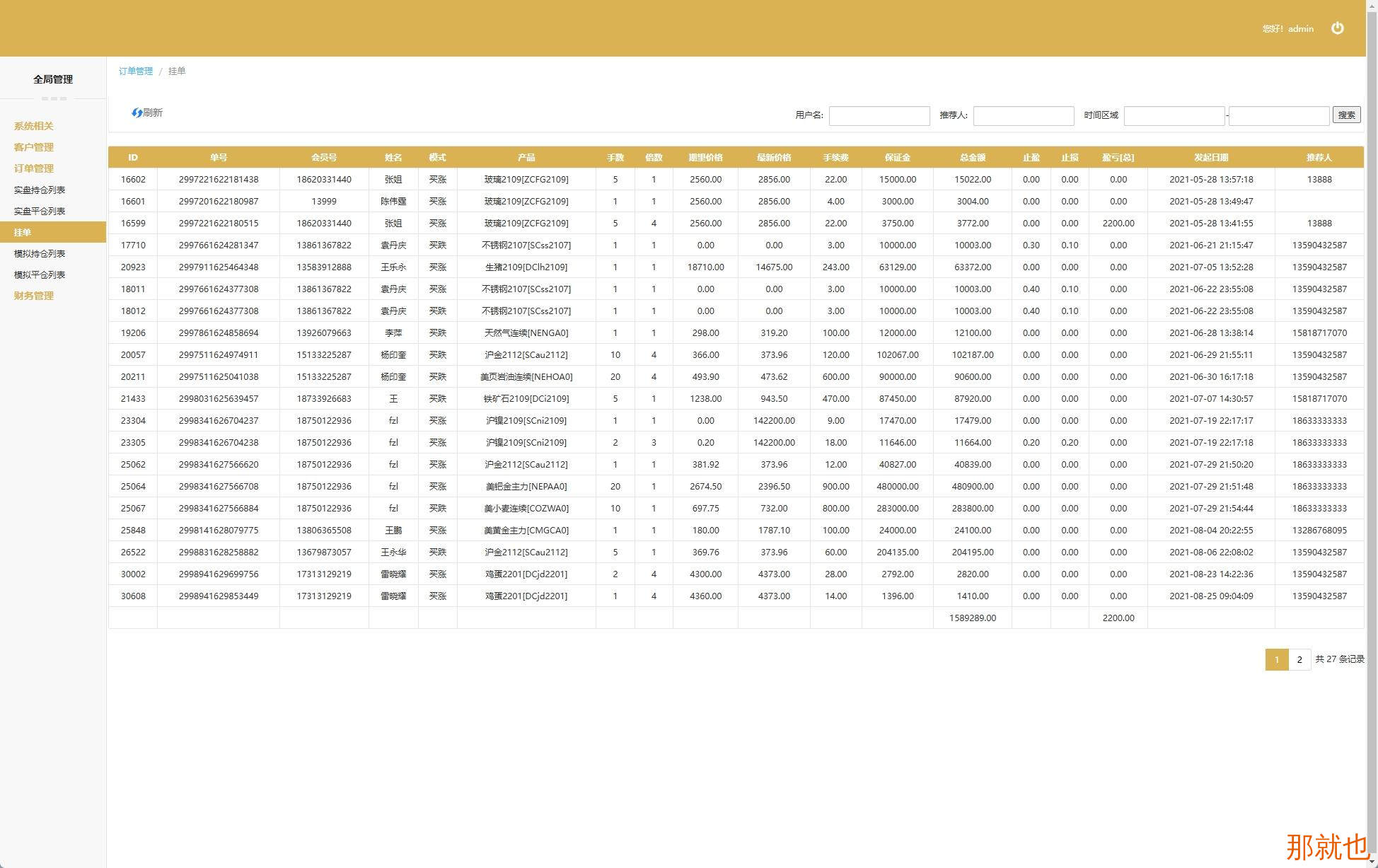Click the end date 时间区域 field
This screenshot has height=868, width=1378.
click(1278, 115)
